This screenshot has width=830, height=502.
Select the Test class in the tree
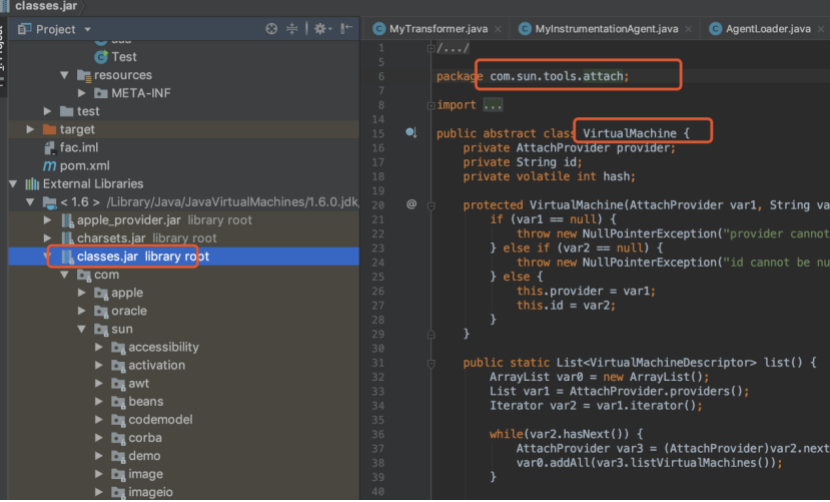coord(123,57)
